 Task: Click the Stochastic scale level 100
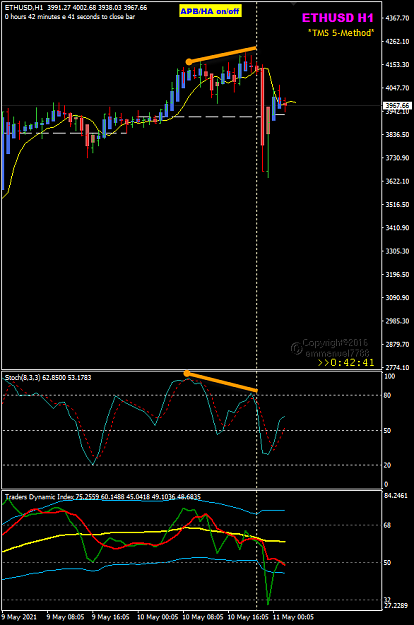click(389, 376)
